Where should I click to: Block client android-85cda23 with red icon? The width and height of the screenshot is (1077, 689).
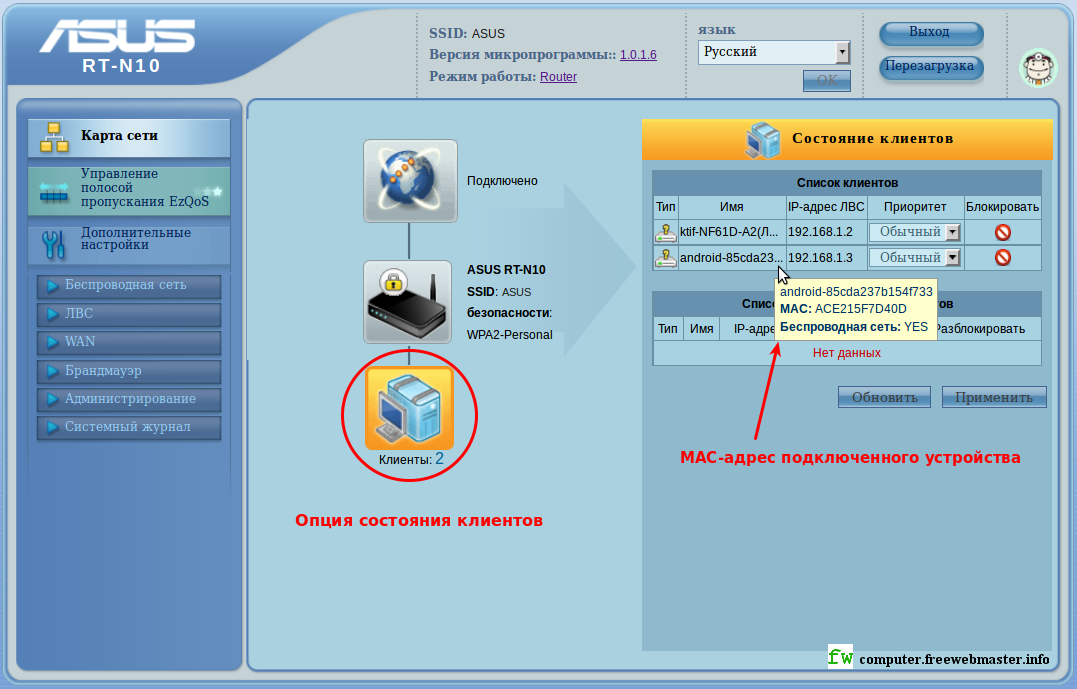point(1003,258)
